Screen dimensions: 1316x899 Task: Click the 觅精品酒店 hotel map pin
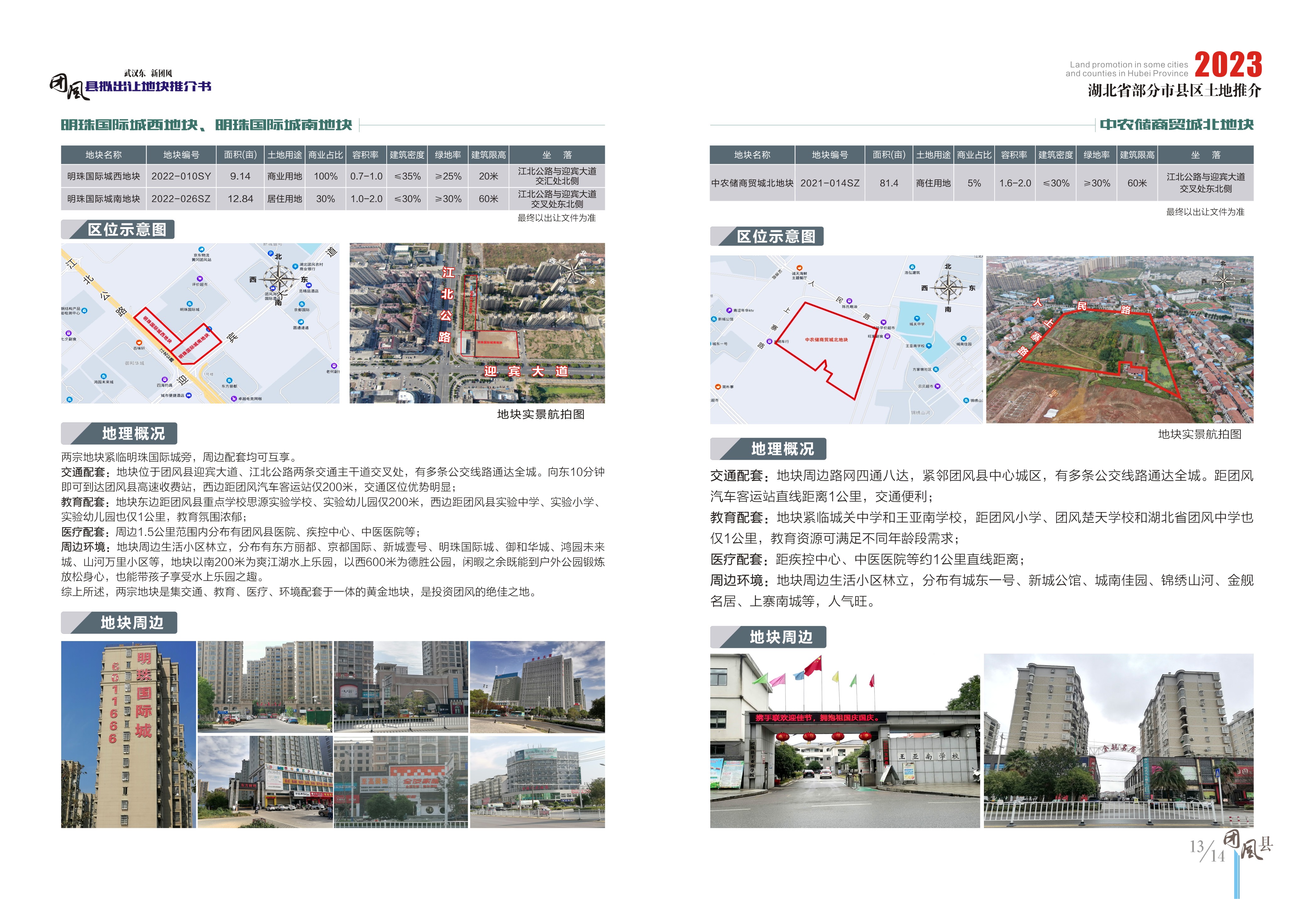tap(309, 285)
